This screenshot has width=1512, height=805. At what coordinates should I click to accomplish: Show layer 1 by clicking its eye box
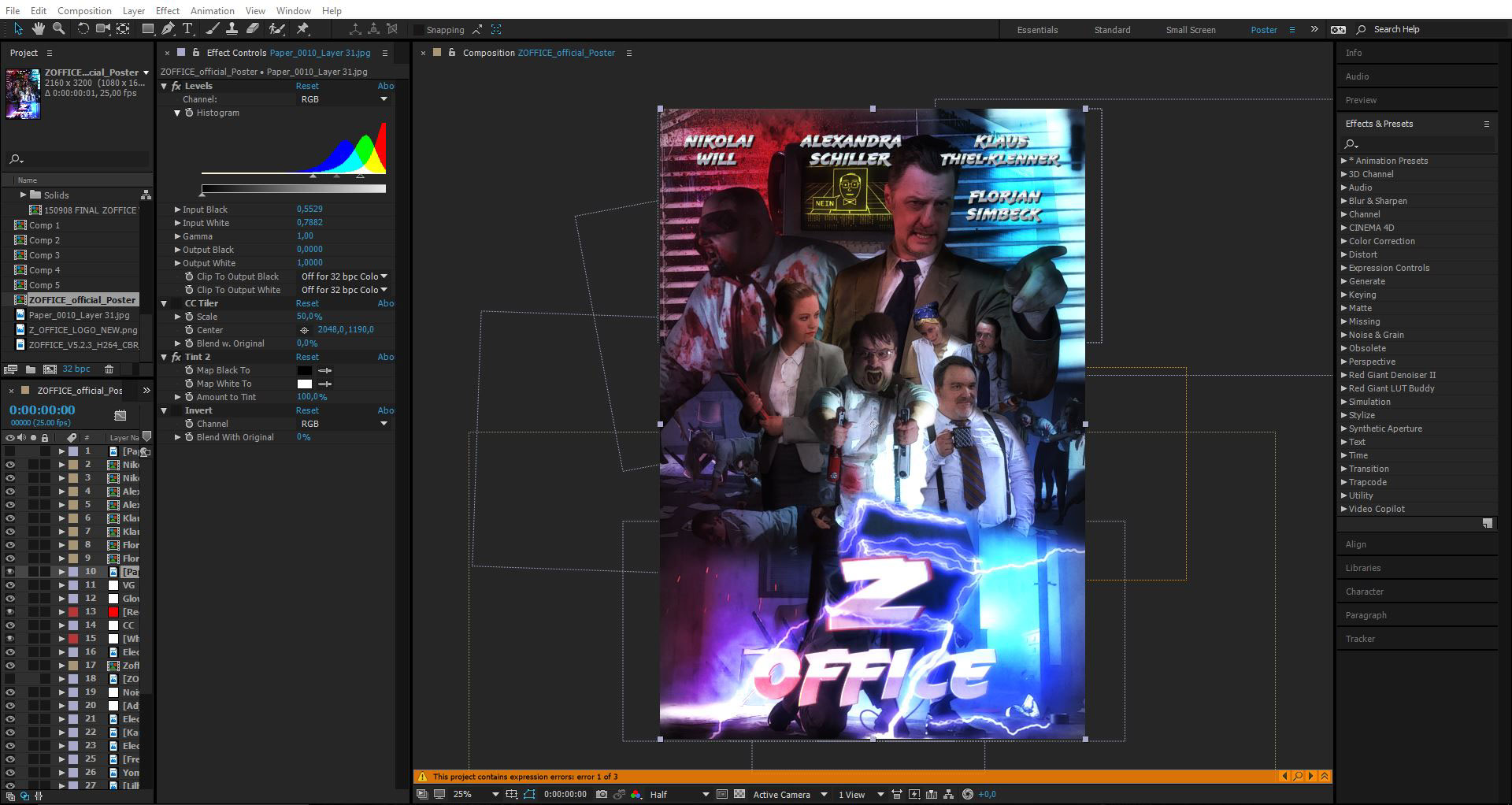[x=9, y=451]
